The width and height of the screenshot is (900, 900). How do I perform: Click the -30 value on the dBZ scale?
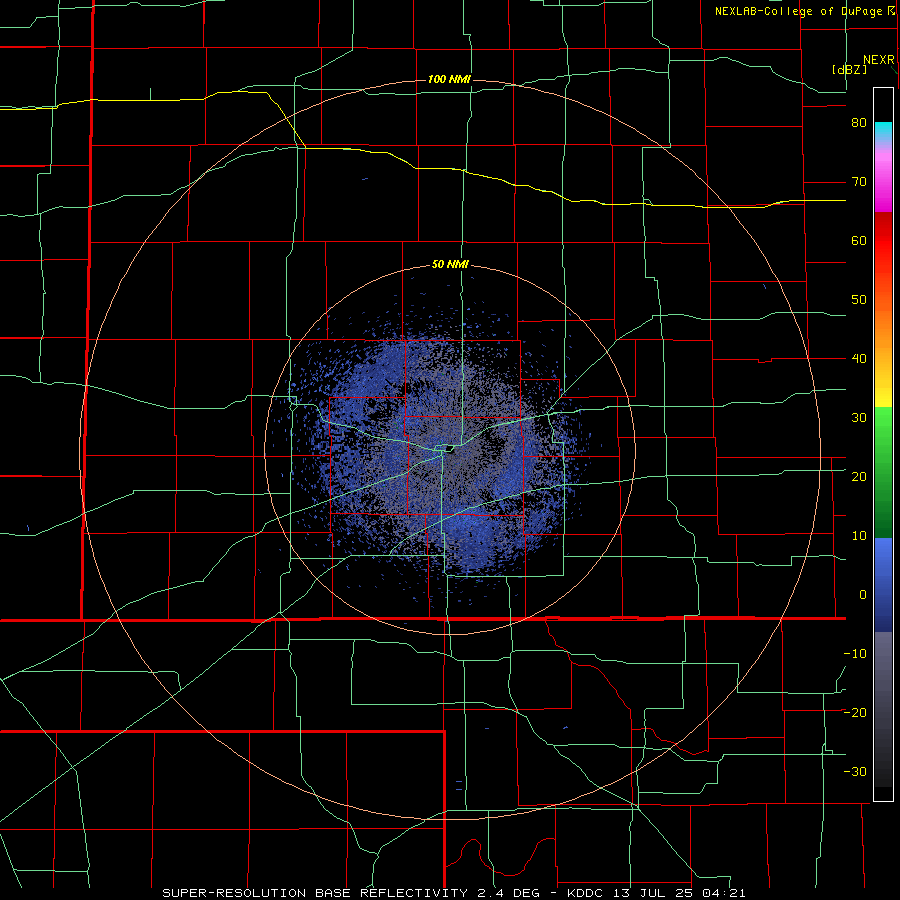pyautogui.click(x=855, y=772)
